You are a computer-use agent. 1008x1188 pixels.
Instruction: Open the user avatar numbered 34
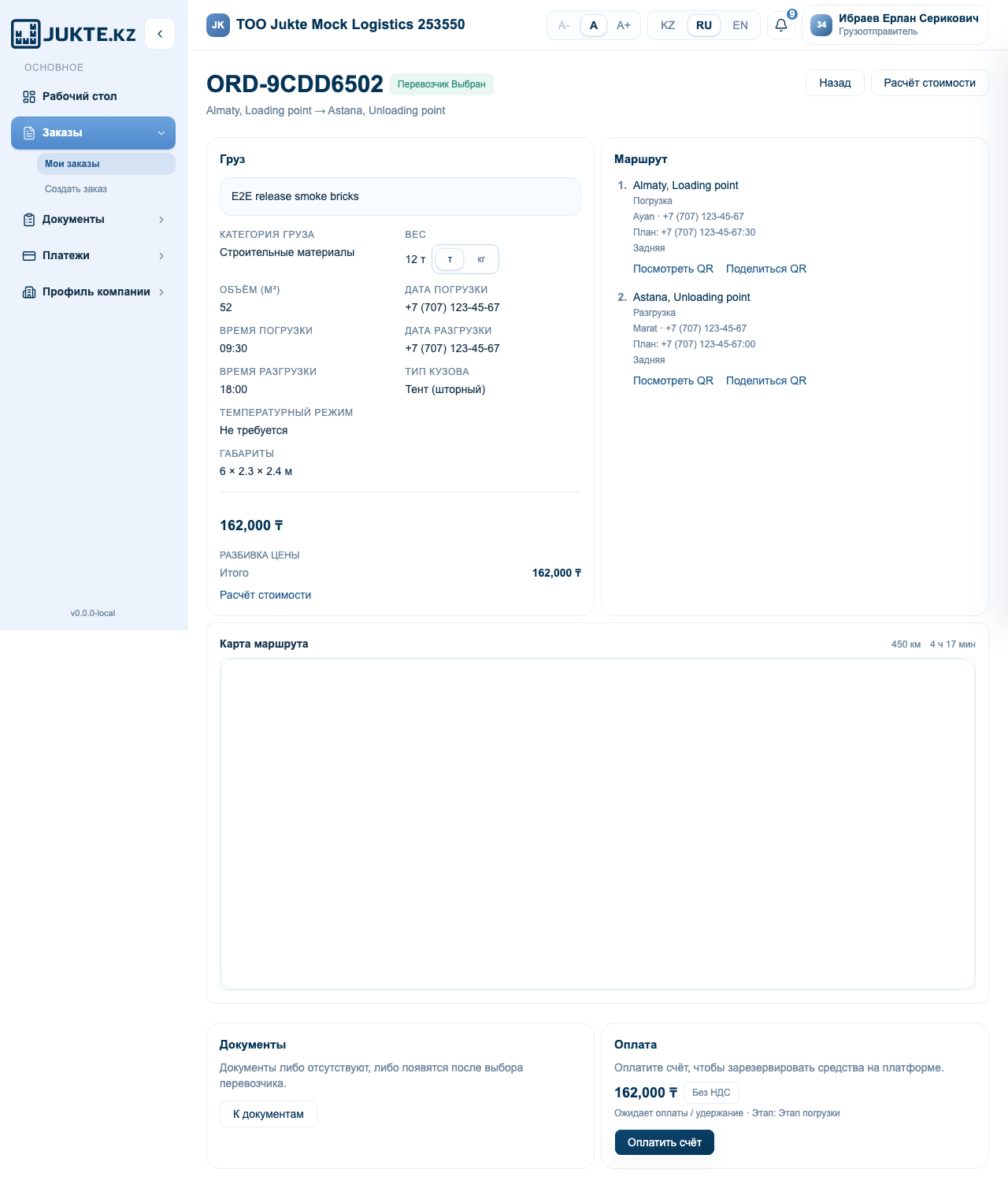point(821,25)
